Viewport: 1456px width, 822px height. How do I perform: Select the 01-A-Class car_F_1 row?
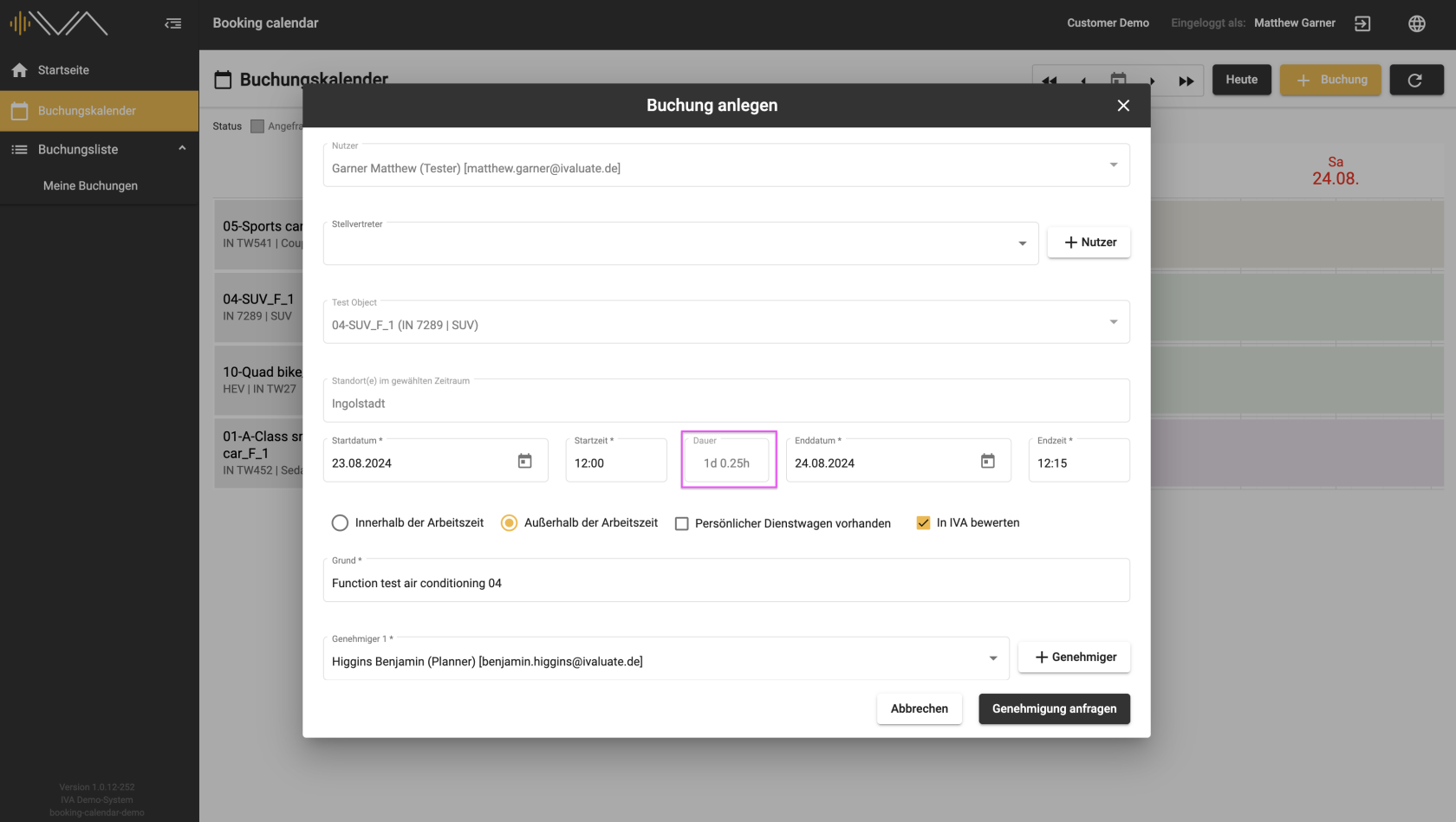[259, 453]
